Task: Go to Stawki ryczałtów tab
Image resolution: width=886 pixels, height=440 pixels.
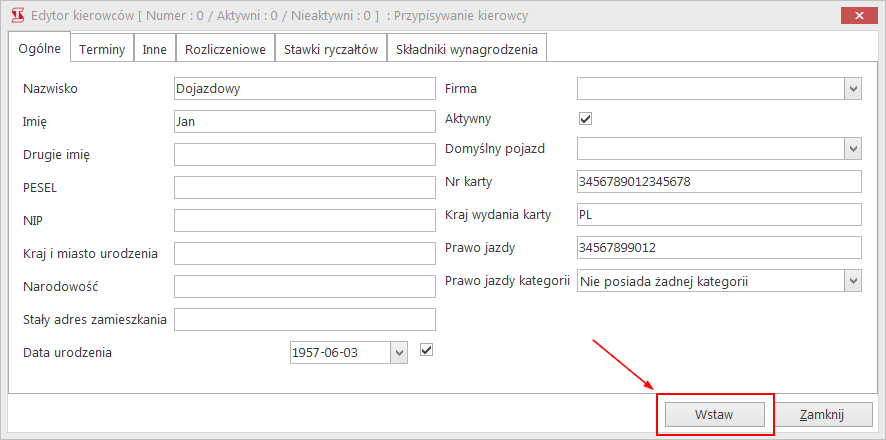Action: click(331, 49)
